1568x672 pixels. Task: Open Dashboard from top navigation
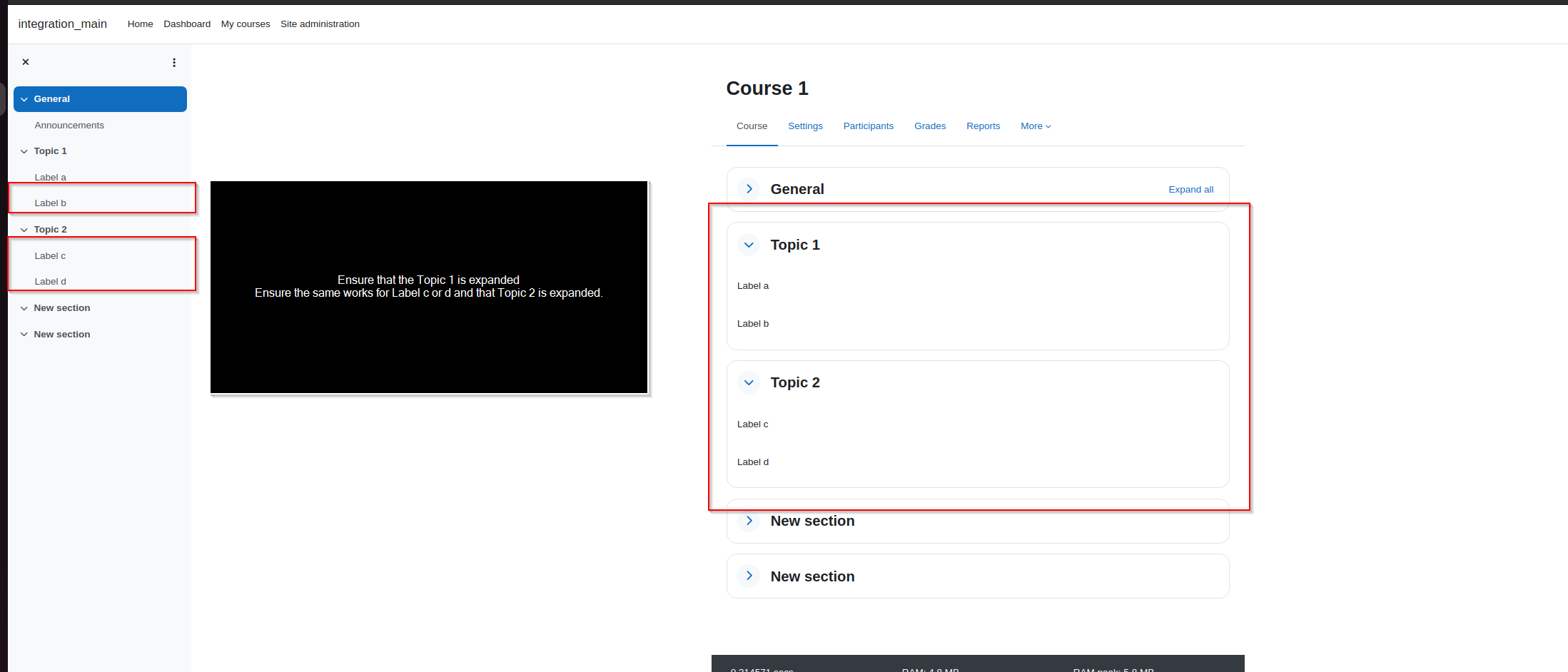click(187, 24)
